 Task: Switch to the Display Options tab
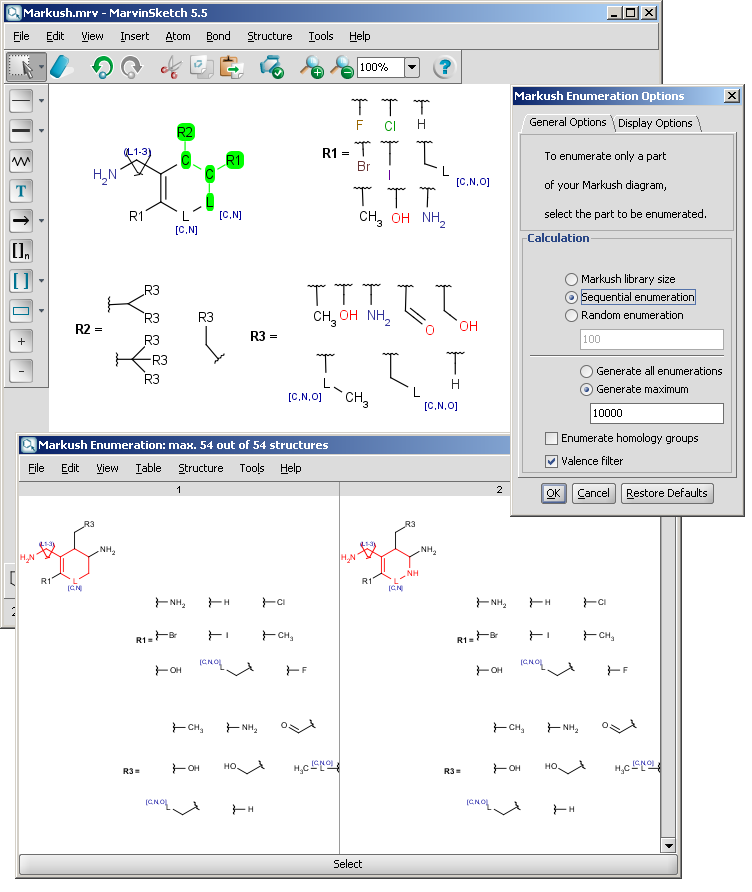655,123
